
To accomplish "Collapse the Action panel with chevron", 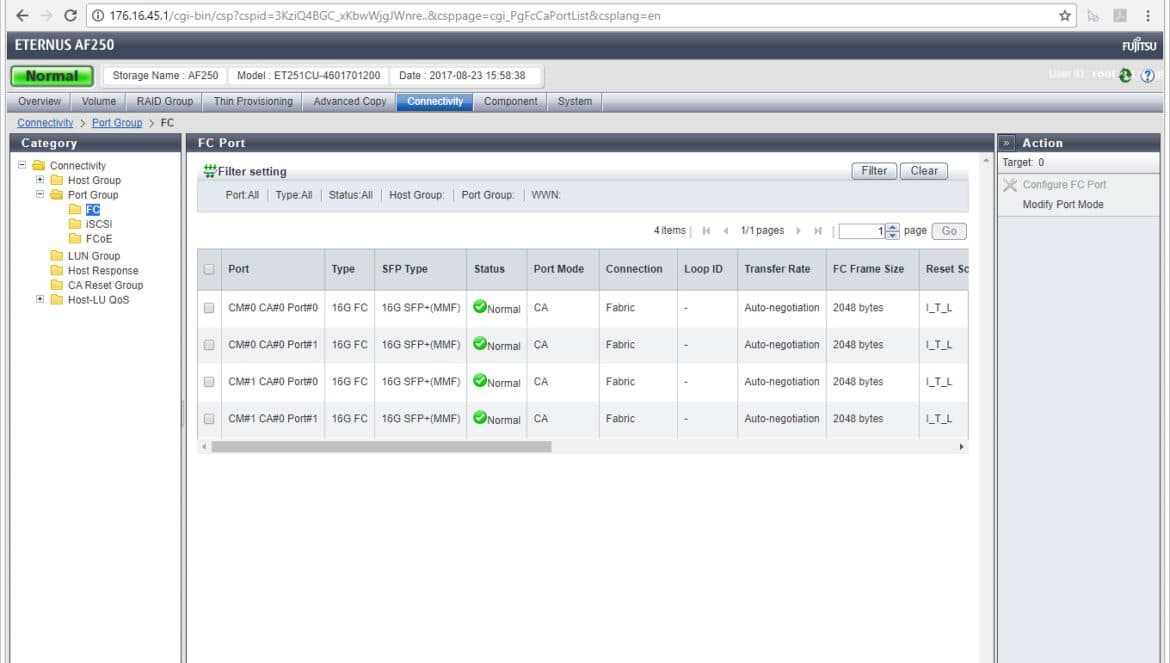I will 1007,143.
